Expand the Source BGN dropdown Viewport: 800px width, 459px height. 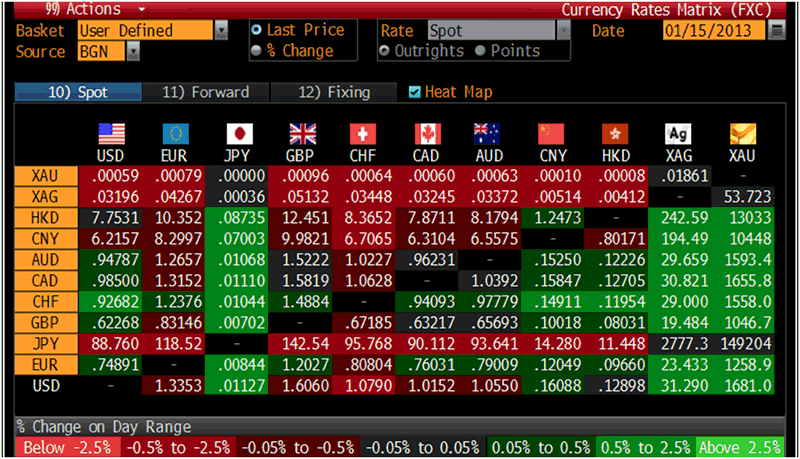[x=134, y=51]
